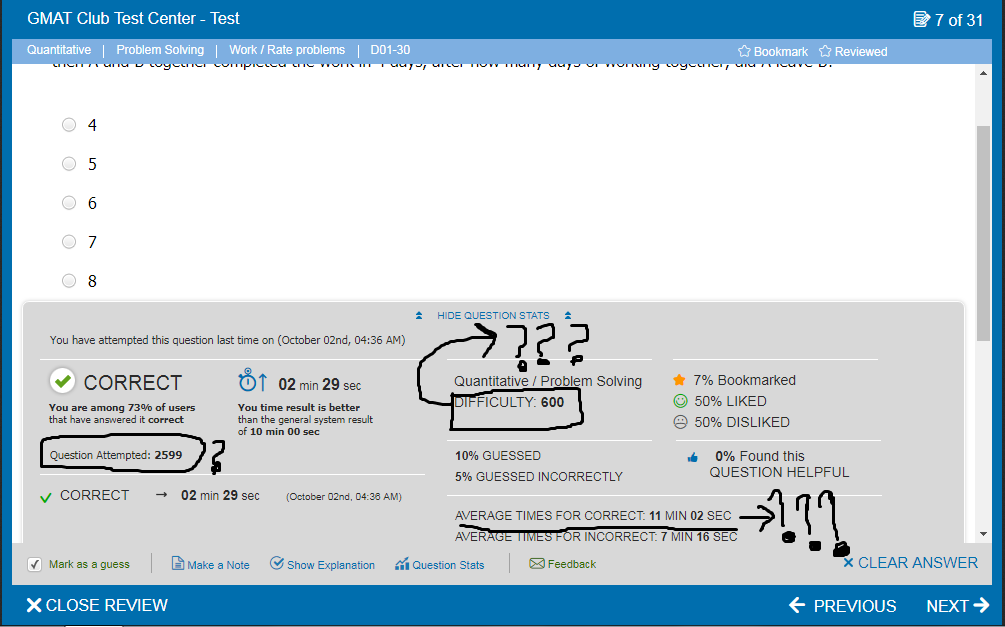Click the vertical scrollbar thumb

[983, 233]
